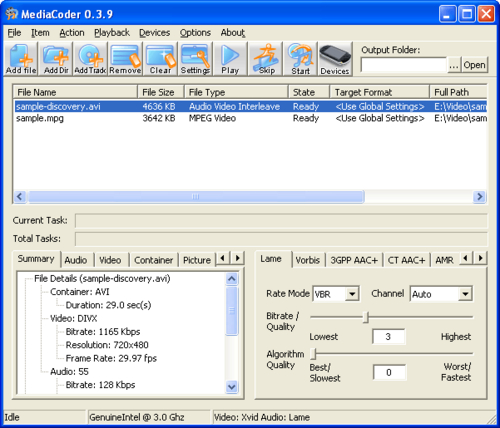Click the Clear toolbar icon
The height and width of the screenshot is (428, 500).
[160, 59]
